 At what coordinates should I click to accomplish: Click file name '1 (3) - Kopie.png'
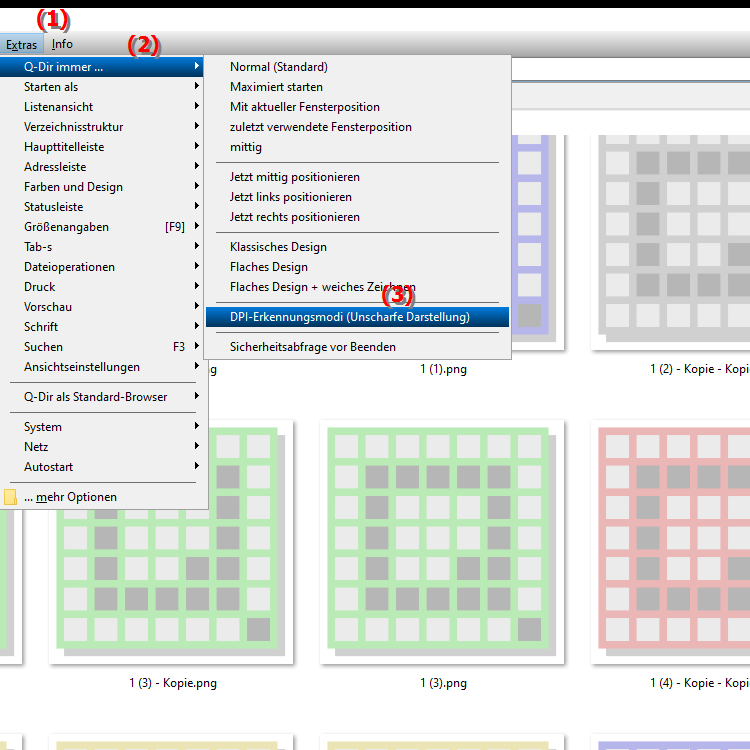[x=173, y=683]
